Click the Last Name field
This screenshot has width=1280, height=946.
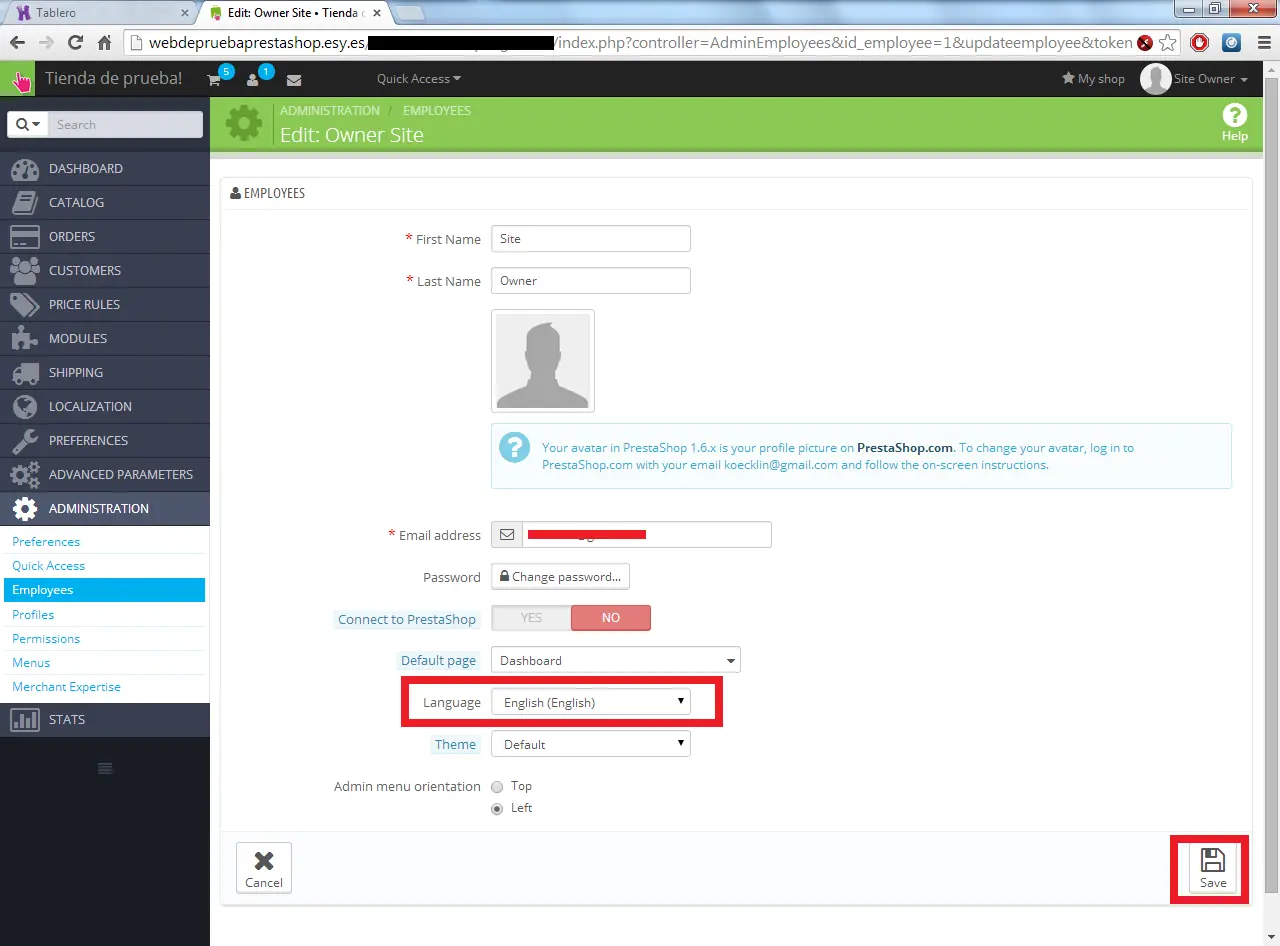pyautogui.click(x=591, y=281)
